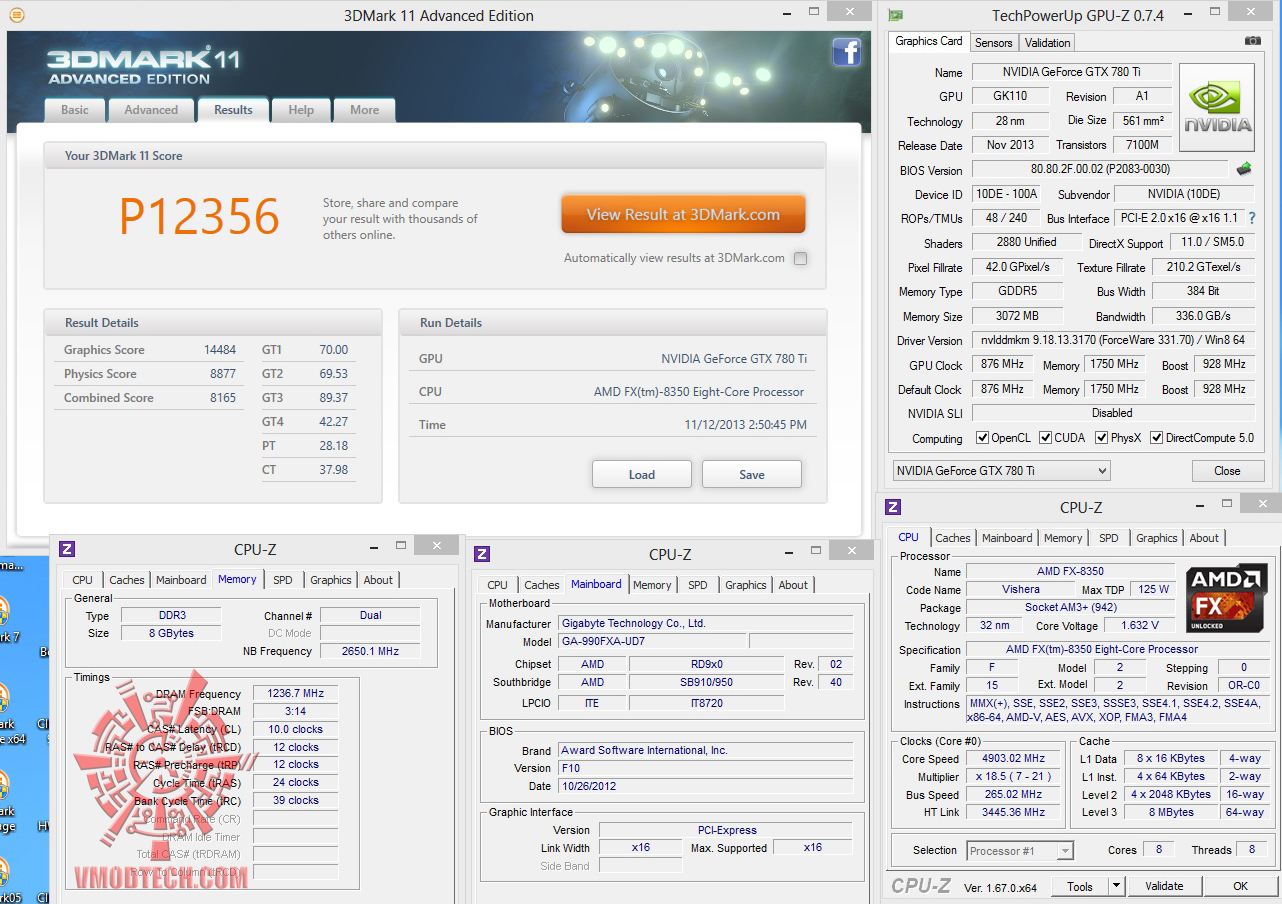This screenshot has height=904, width=1282.
Task: Expand the Tools dropdown arrow in CPU-Z
Action: click(1117, 886)
